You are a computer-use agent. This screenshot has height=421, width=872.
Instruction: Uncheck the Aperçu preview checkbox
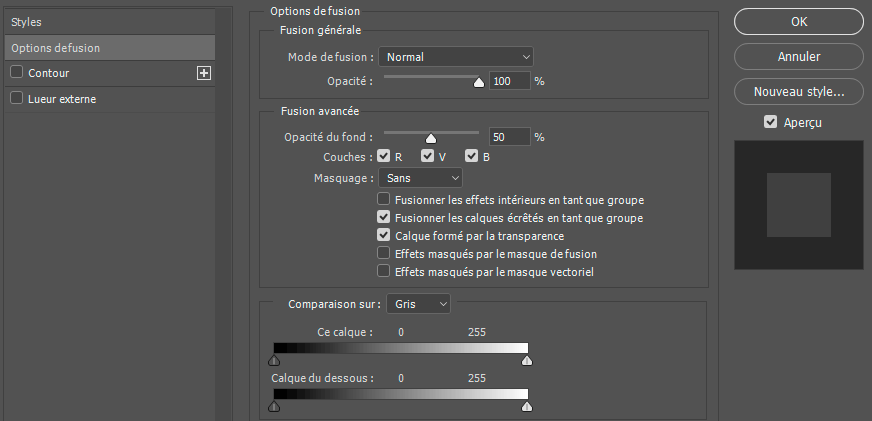770,122
